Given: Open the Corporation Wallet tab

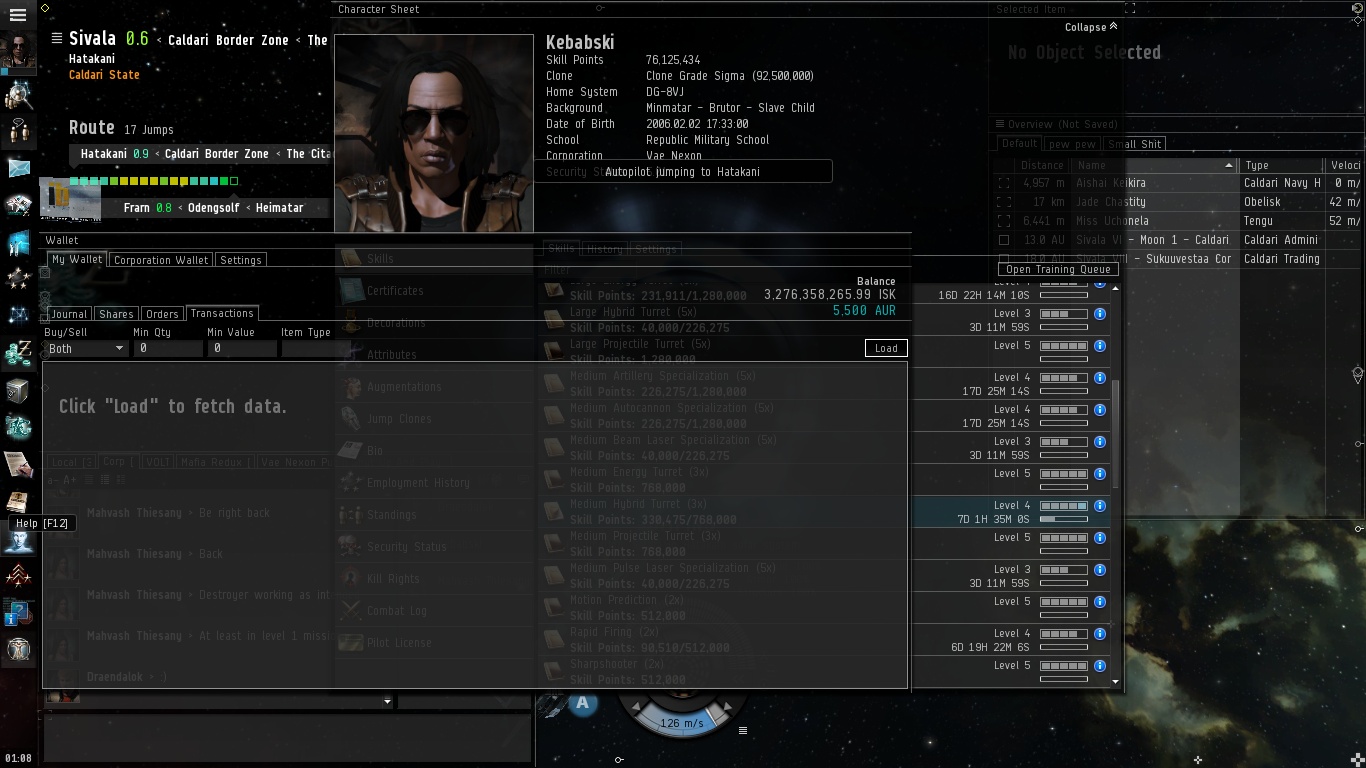Looking at the screenshot, I should (x=161, y=260).
